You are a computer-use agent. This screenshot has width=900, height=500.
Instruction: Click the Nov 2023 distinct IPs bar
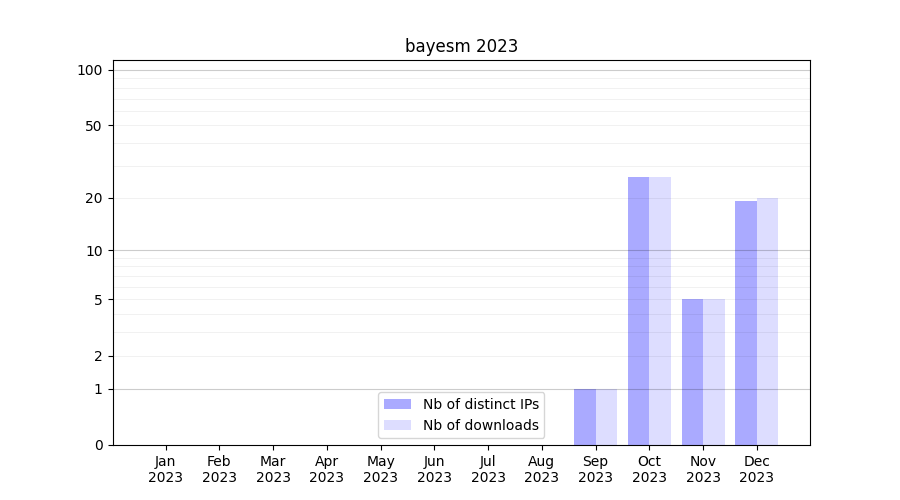tap(692, 371)
